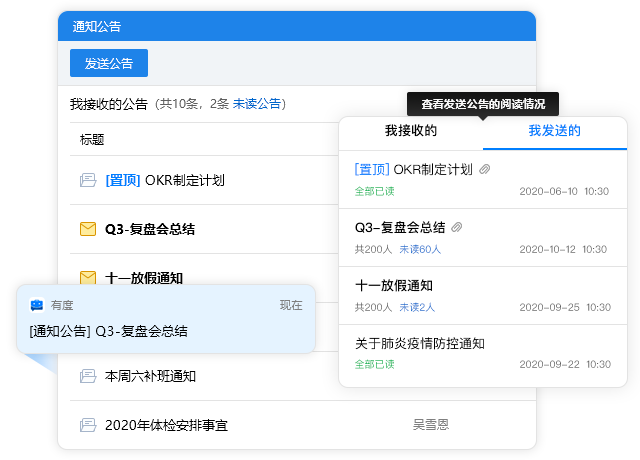
Task: Click the 标题 column header
Action: 92,140
